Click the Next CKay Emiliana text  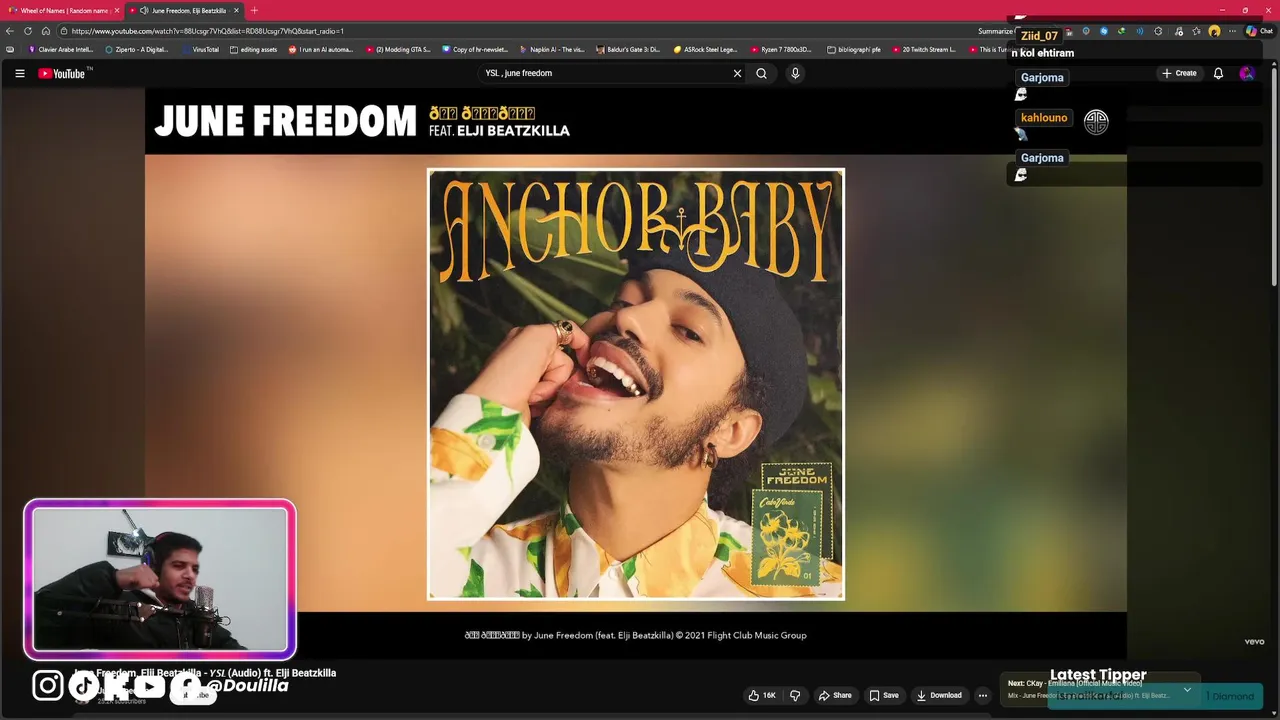[1074, 683]
